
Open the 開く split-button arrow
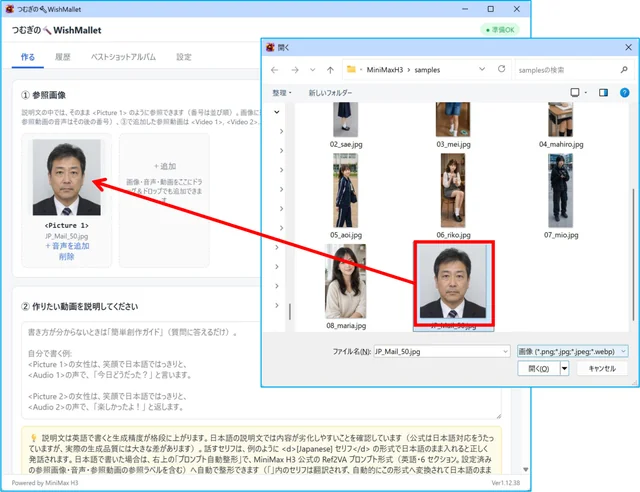564,369
